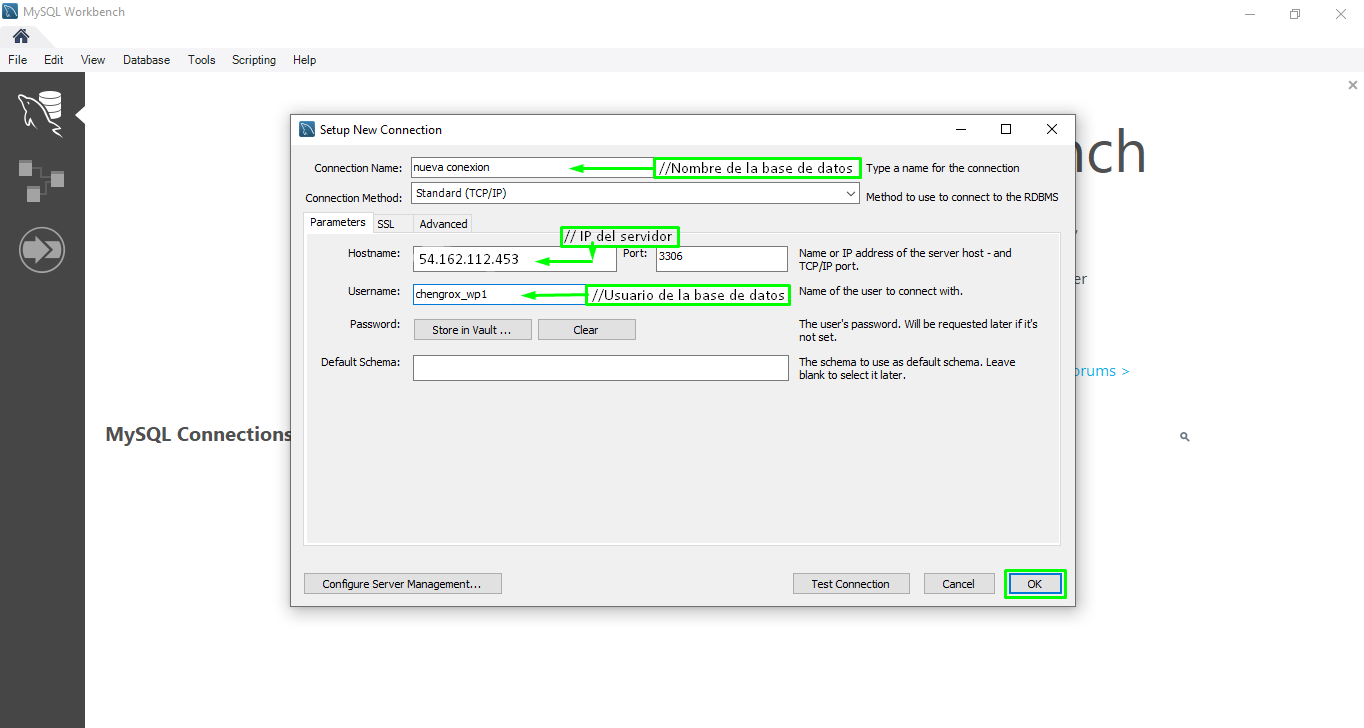Click the Clear password button

(586, 330)
